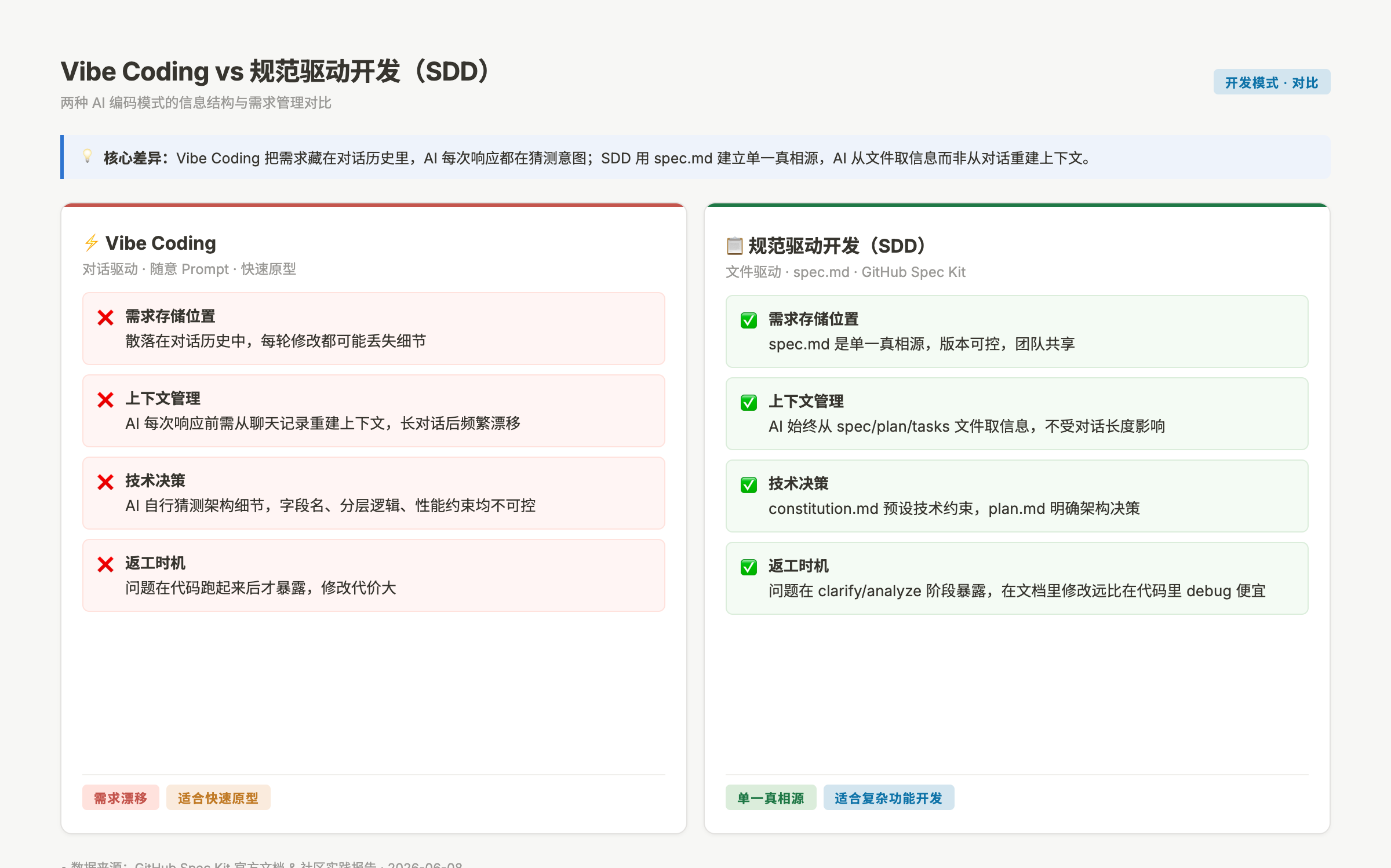
Task: Click the text 散落在对话历史中，每轮修改都可能丢失细节
Action: pos(275,341)
